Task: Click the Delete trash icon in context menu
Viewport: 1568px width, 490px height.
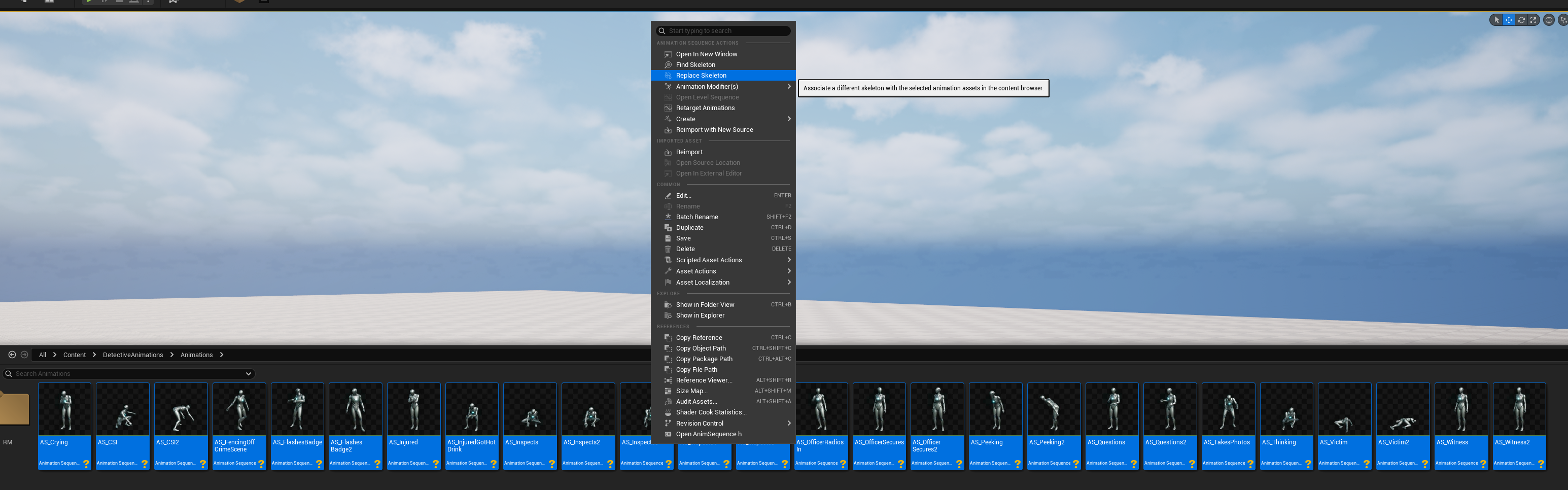Action: click(x=668, y=249)
